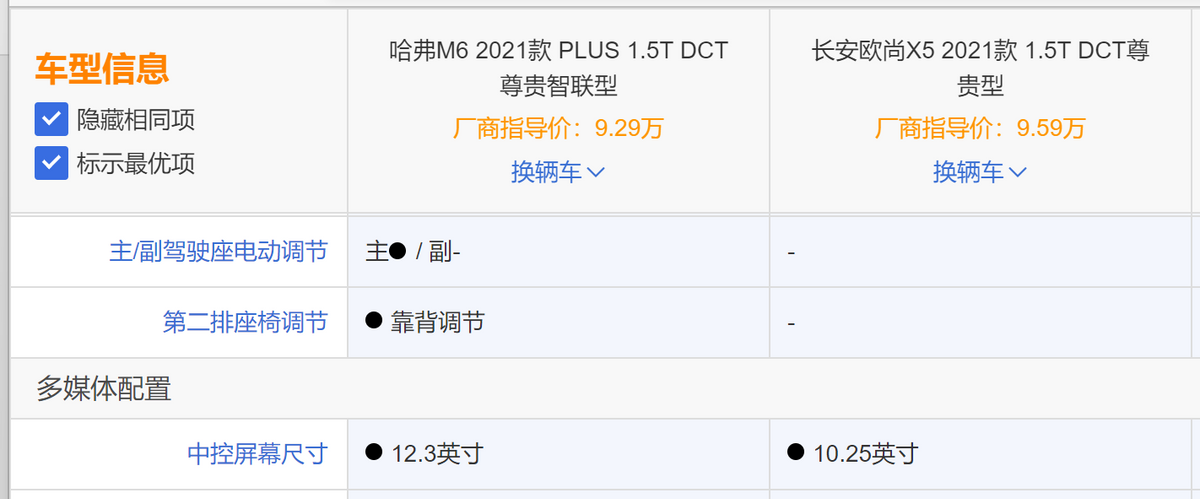The width and height of the screenshot is (1200, 499).
Task: Uncheck the 标示最优项 checkbox
Action: pos(51,163)
